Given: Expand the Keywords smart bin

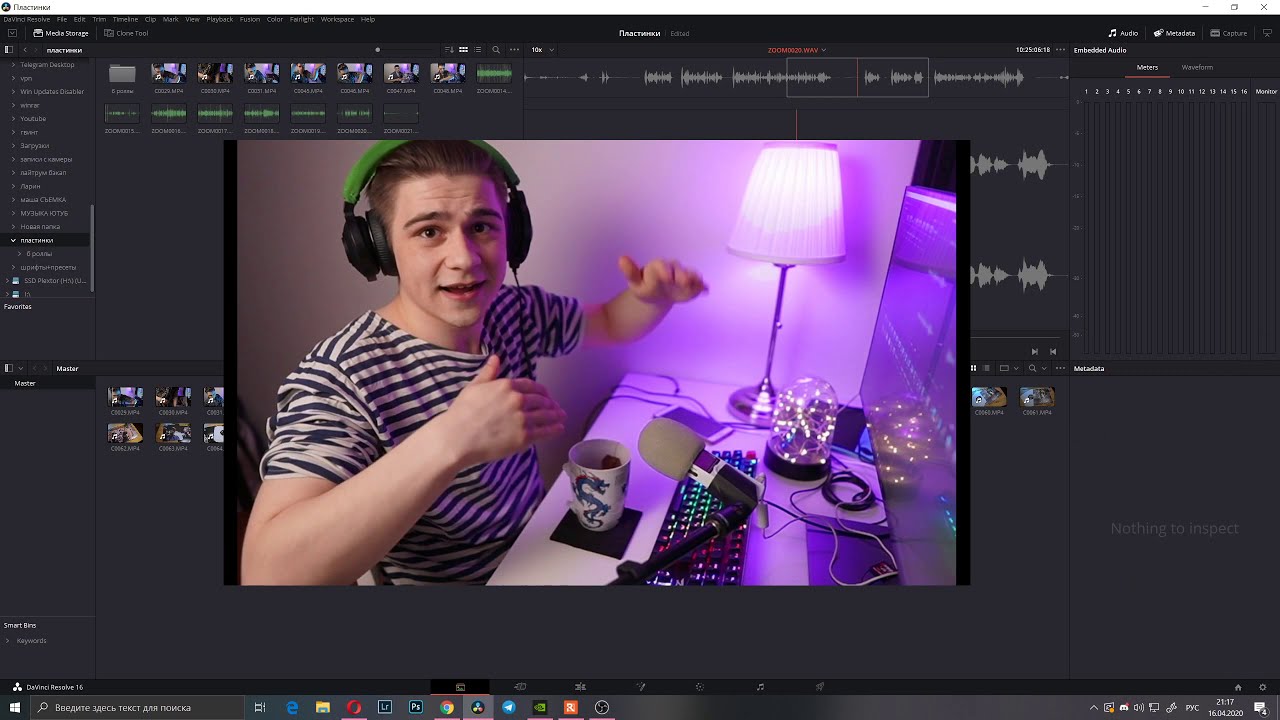Looking at the screenshot, I should point(8,641).
